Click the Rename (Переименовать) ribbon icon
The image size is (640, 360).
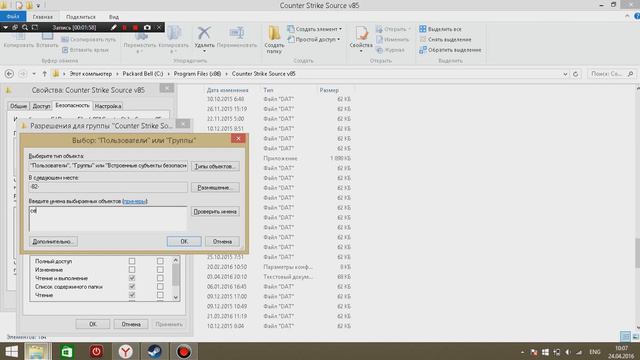pyautogui.click(x=236, y=33)
